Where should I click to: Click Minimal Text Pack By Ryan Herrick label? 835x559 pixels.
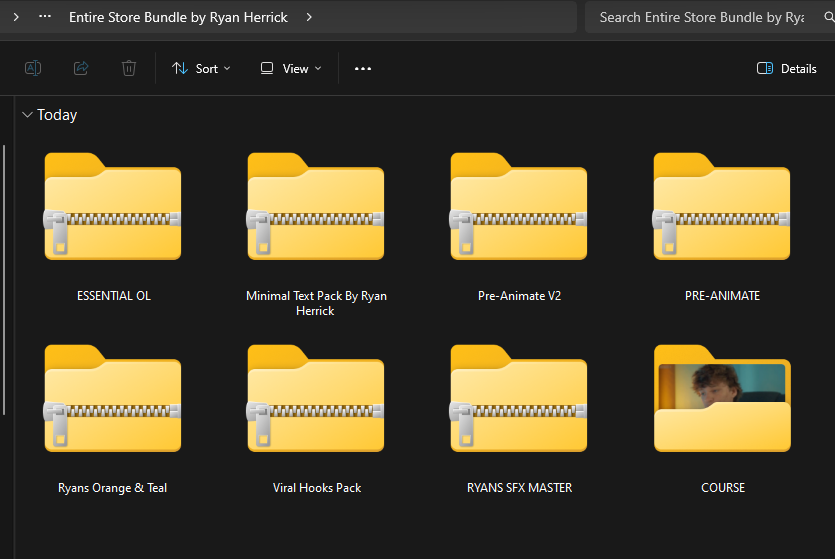pyautogui.click(x=316, y=303)
